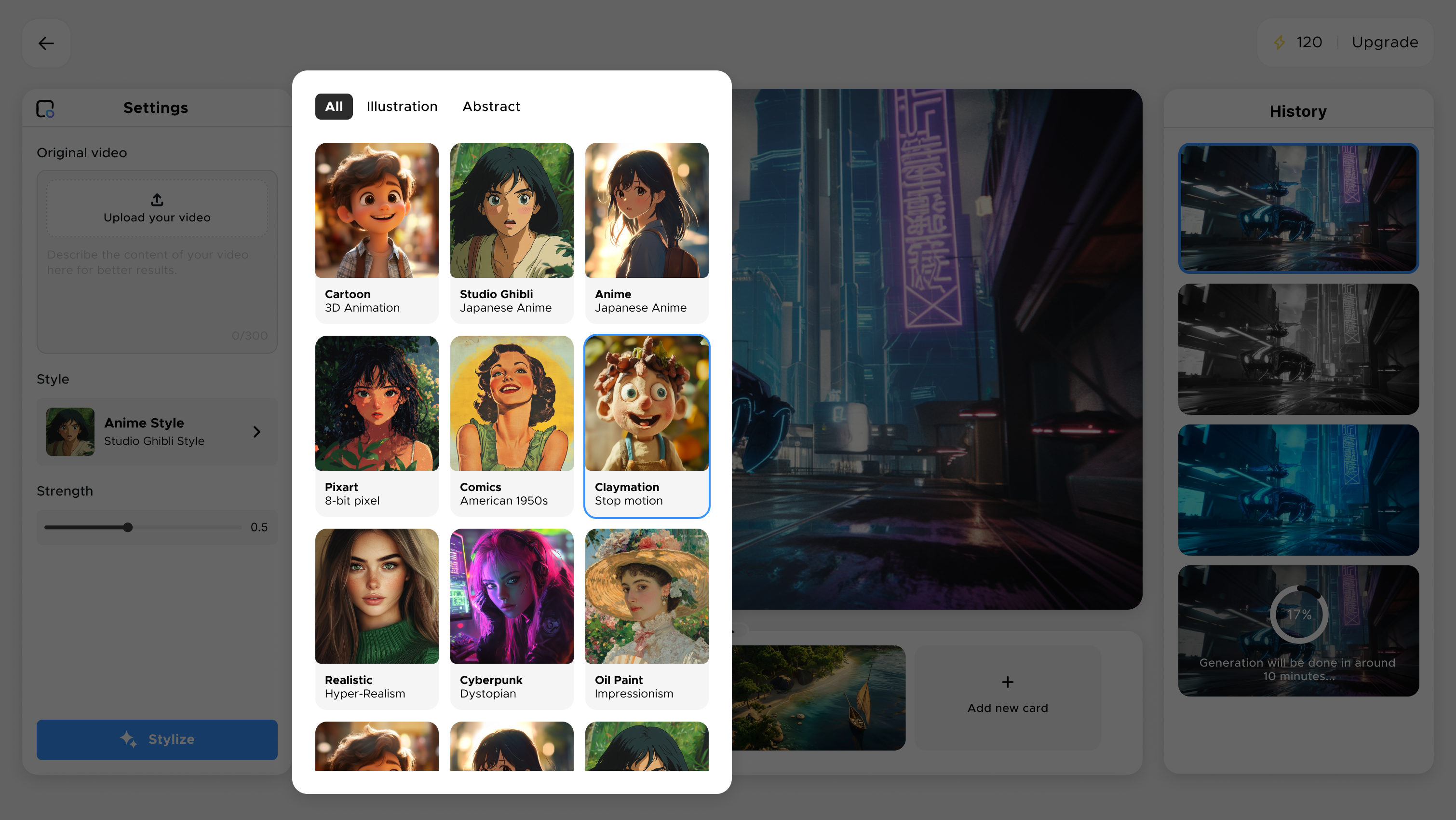The width and height of the screenshot is (1456, 820).
Task: Click the Upgrade link
Action: pyautogui.click(x=1384, y=42)
